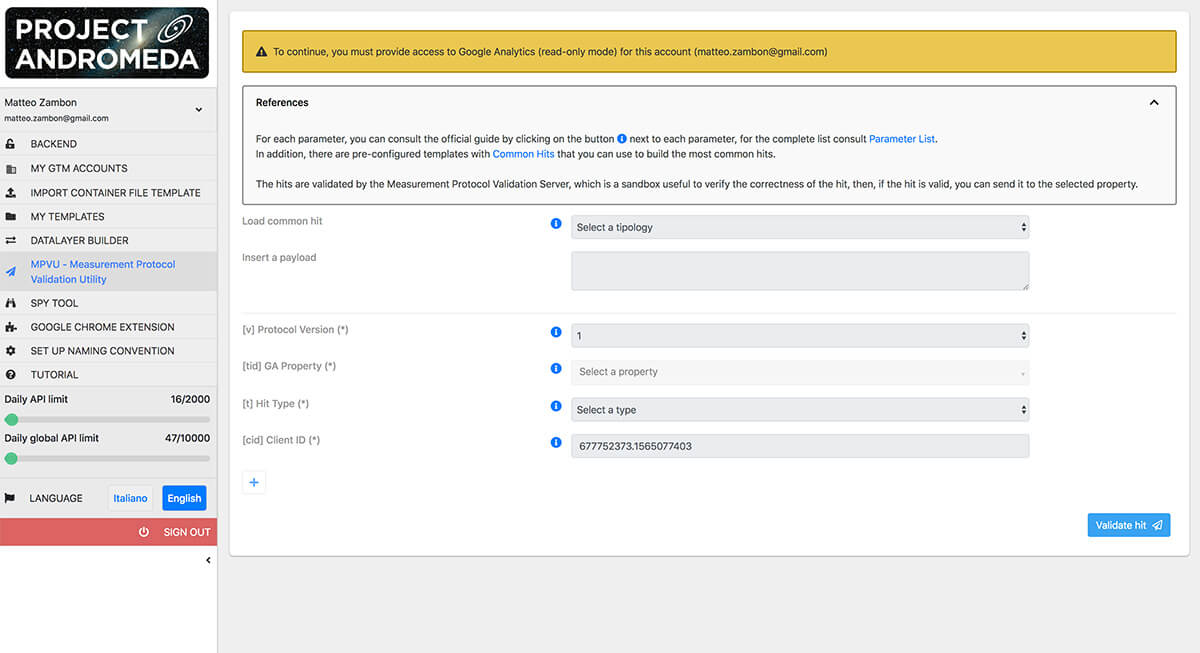The height and width of the screenshot is (653, 1200).
Task: Click the Insert a payload text area
Action: coord(800,271)
